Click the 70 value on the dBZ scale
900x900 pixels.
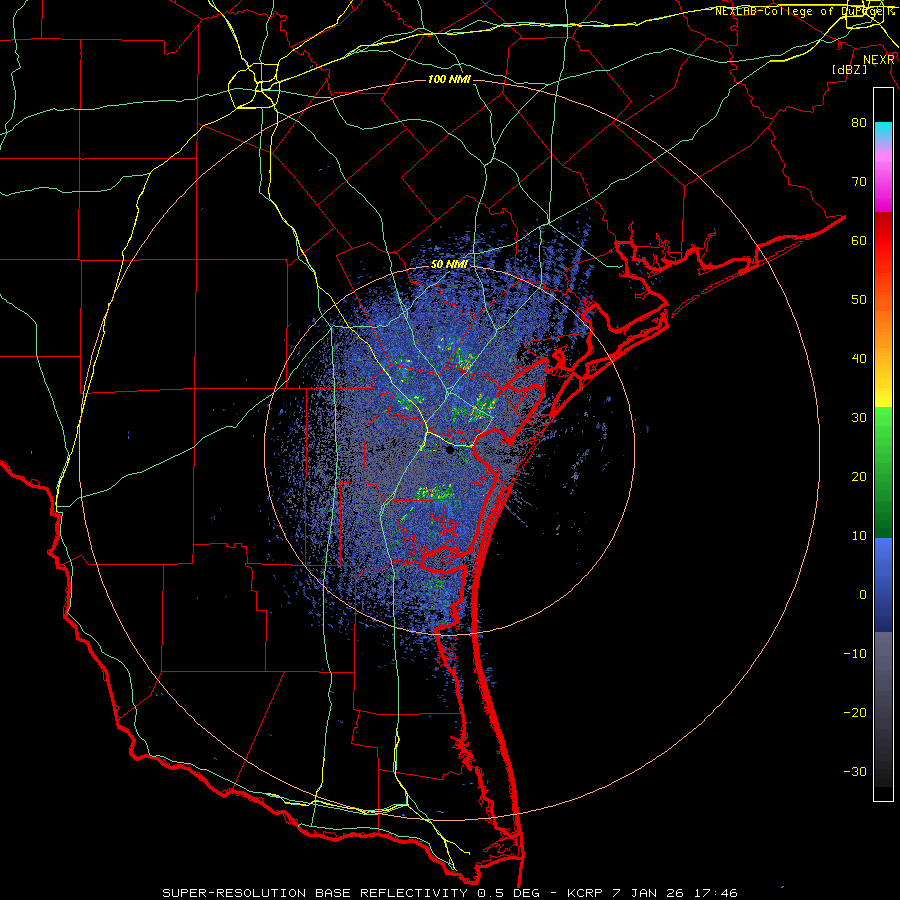[x=859, y=181]
